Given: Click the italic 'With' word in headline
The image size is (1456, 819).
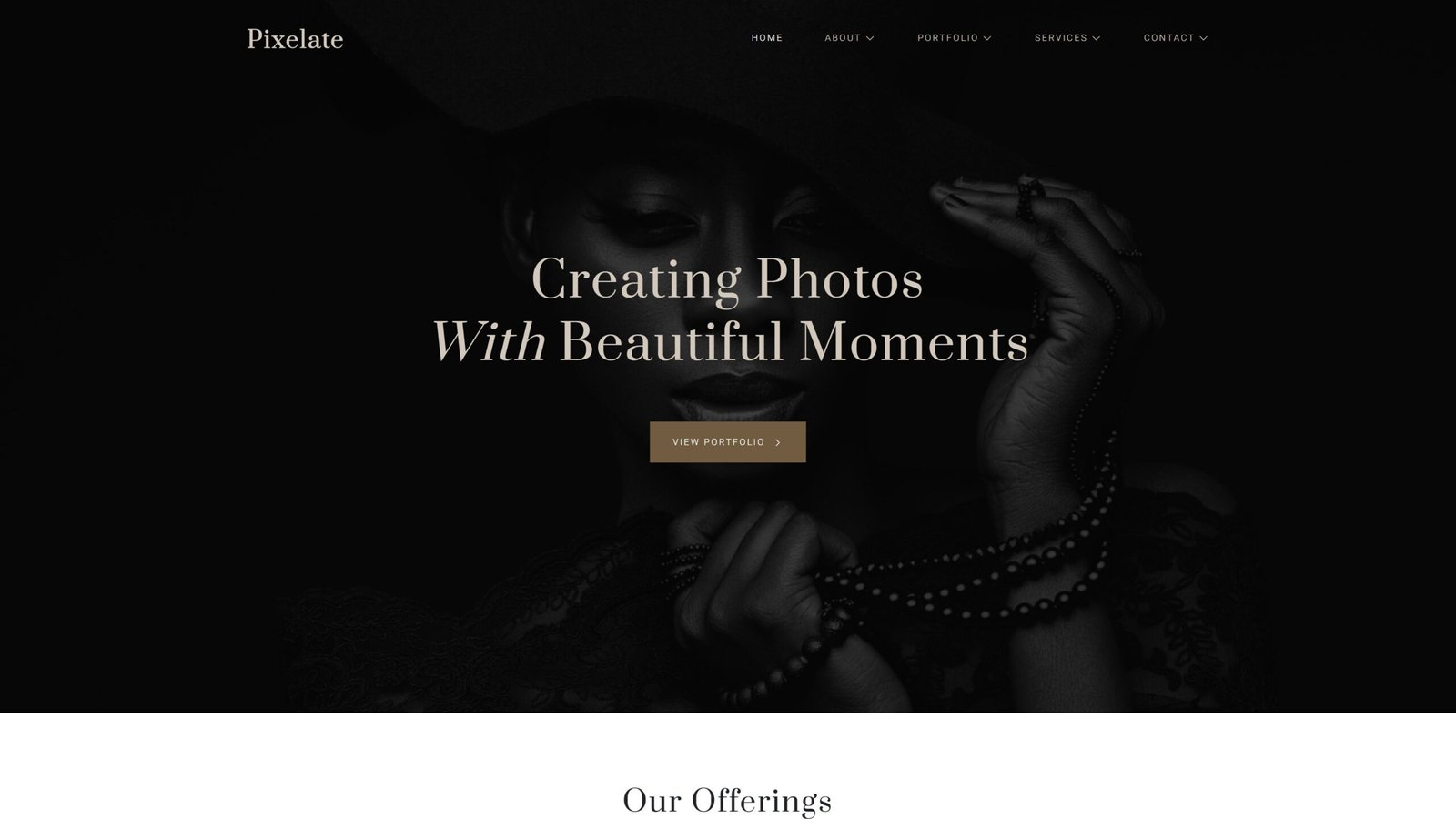Looking at the screenshot, I should [489, 343].
